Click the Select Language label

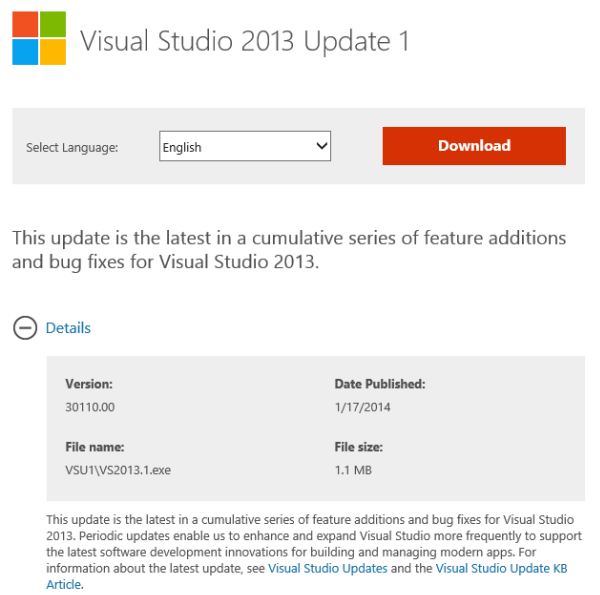coord(72,148)
